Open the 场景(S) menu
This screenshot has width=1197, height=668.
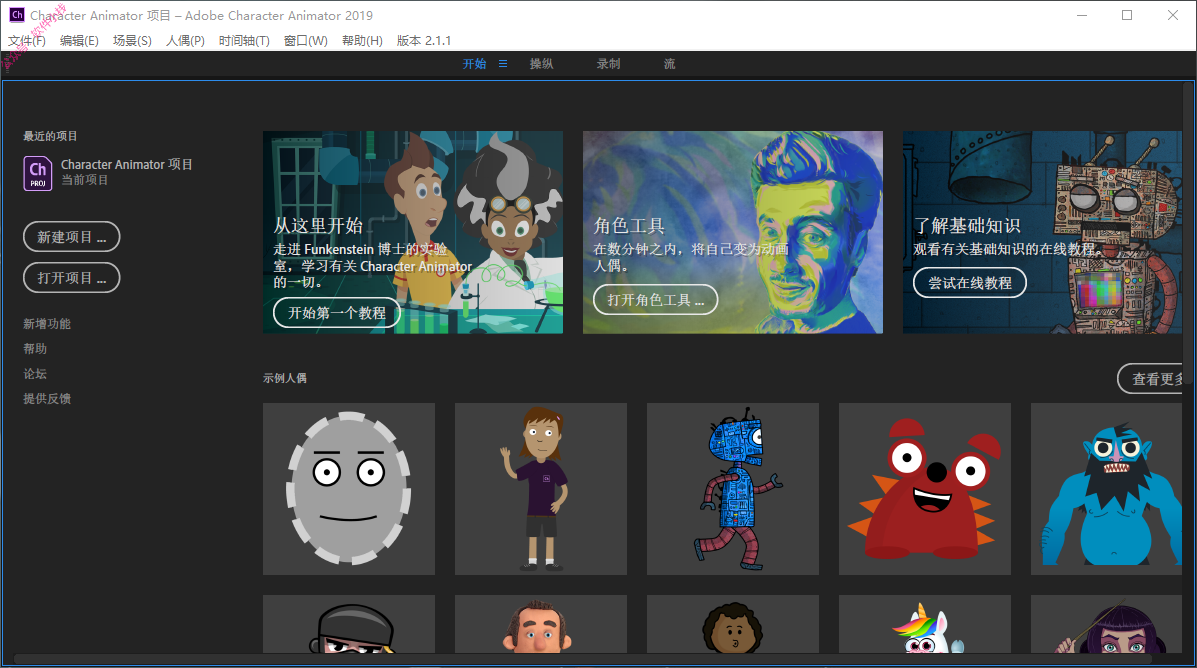132,40
